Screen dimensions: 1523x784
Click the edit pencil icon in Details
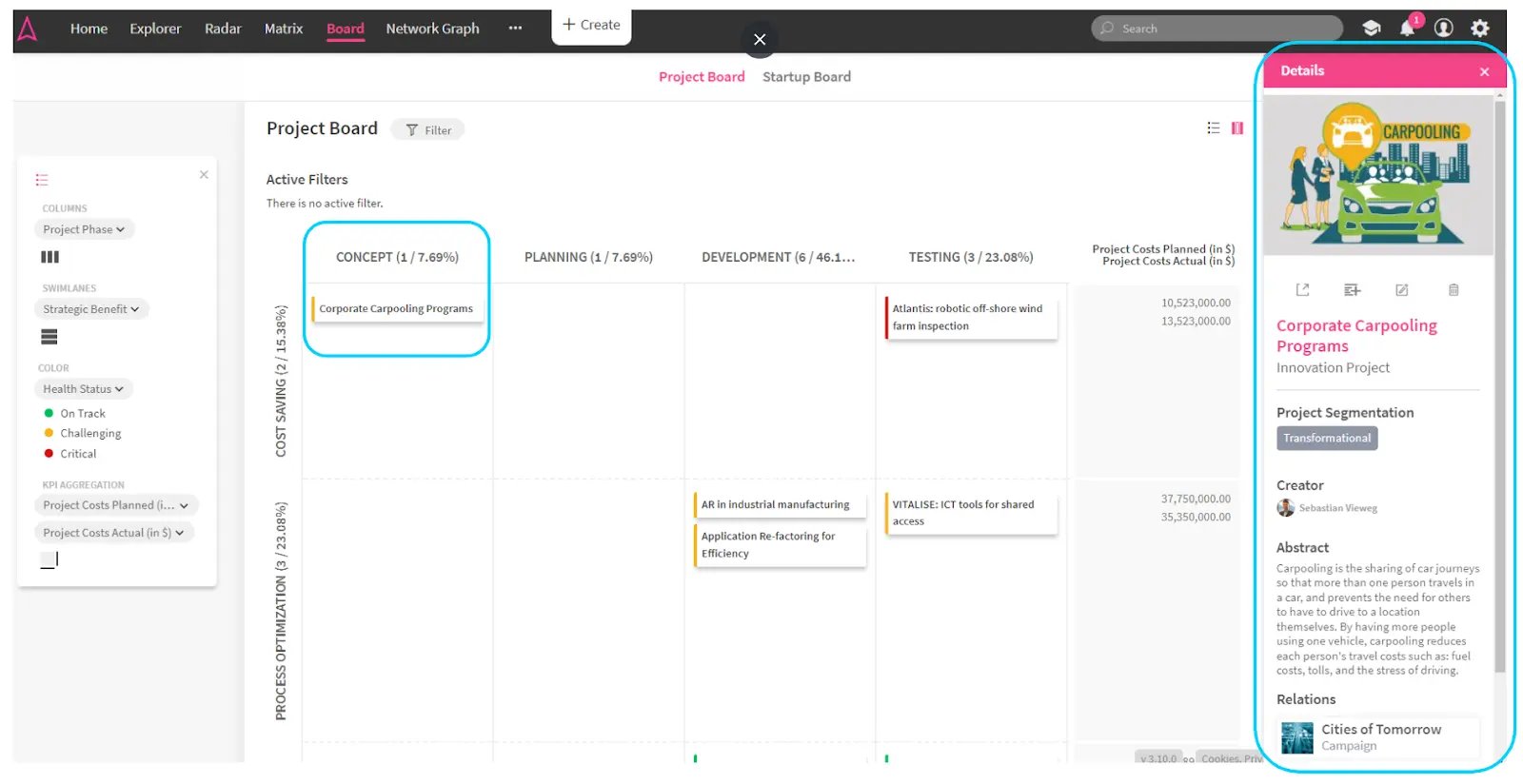[1401, 290]
